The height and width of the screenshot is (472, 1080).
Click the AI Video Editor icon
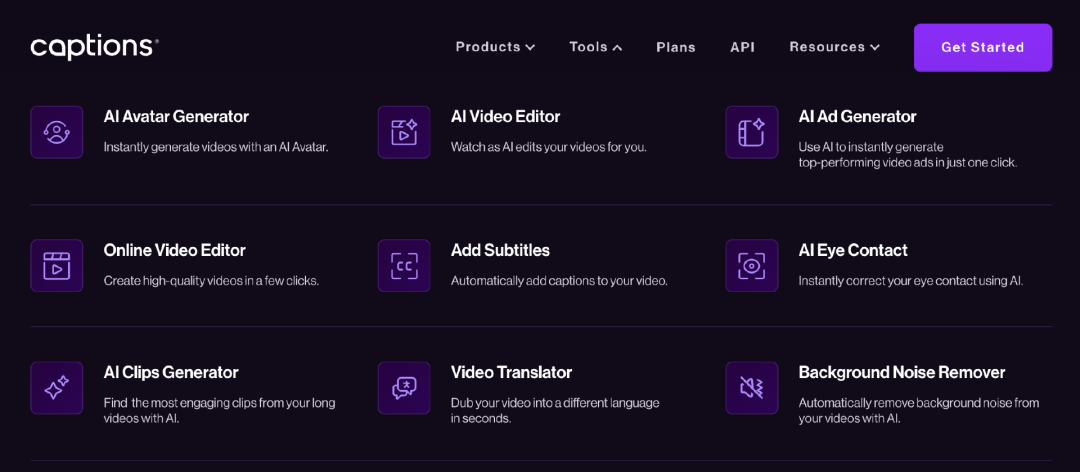pos(404,132)
